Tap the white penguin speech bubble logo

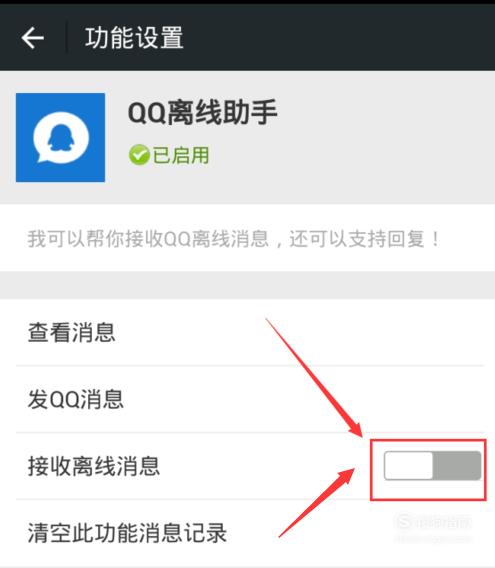coord(61,137)
